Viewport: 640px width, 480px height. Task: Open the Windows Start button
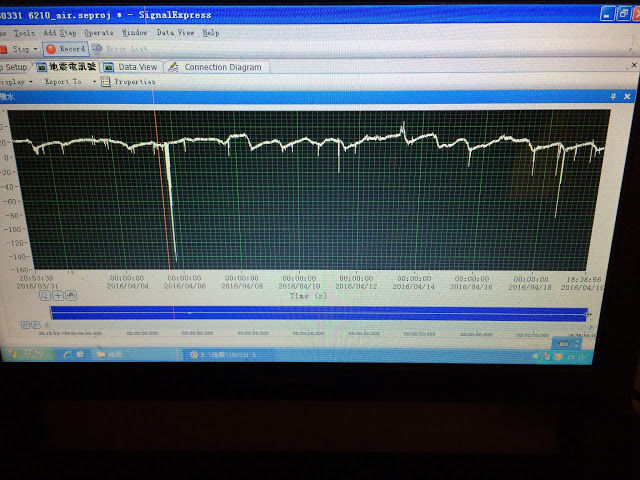click(28, 354)
